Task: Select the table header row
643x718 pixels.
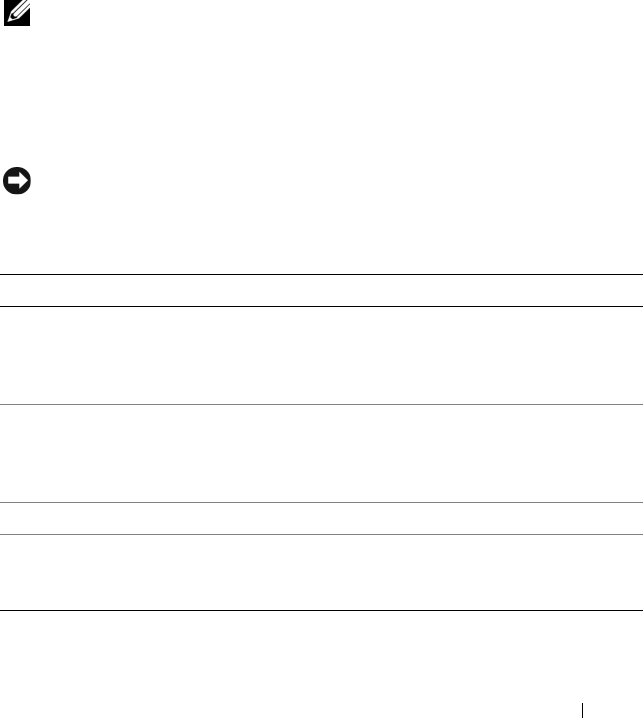Action: [321, 291]
